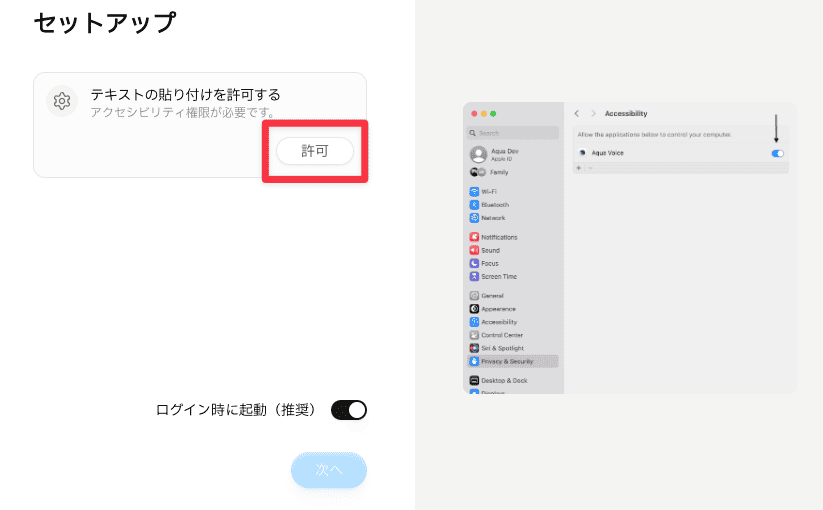Click the 許可 button
Viewport: 823px width, 510px height.
(315, 151)
